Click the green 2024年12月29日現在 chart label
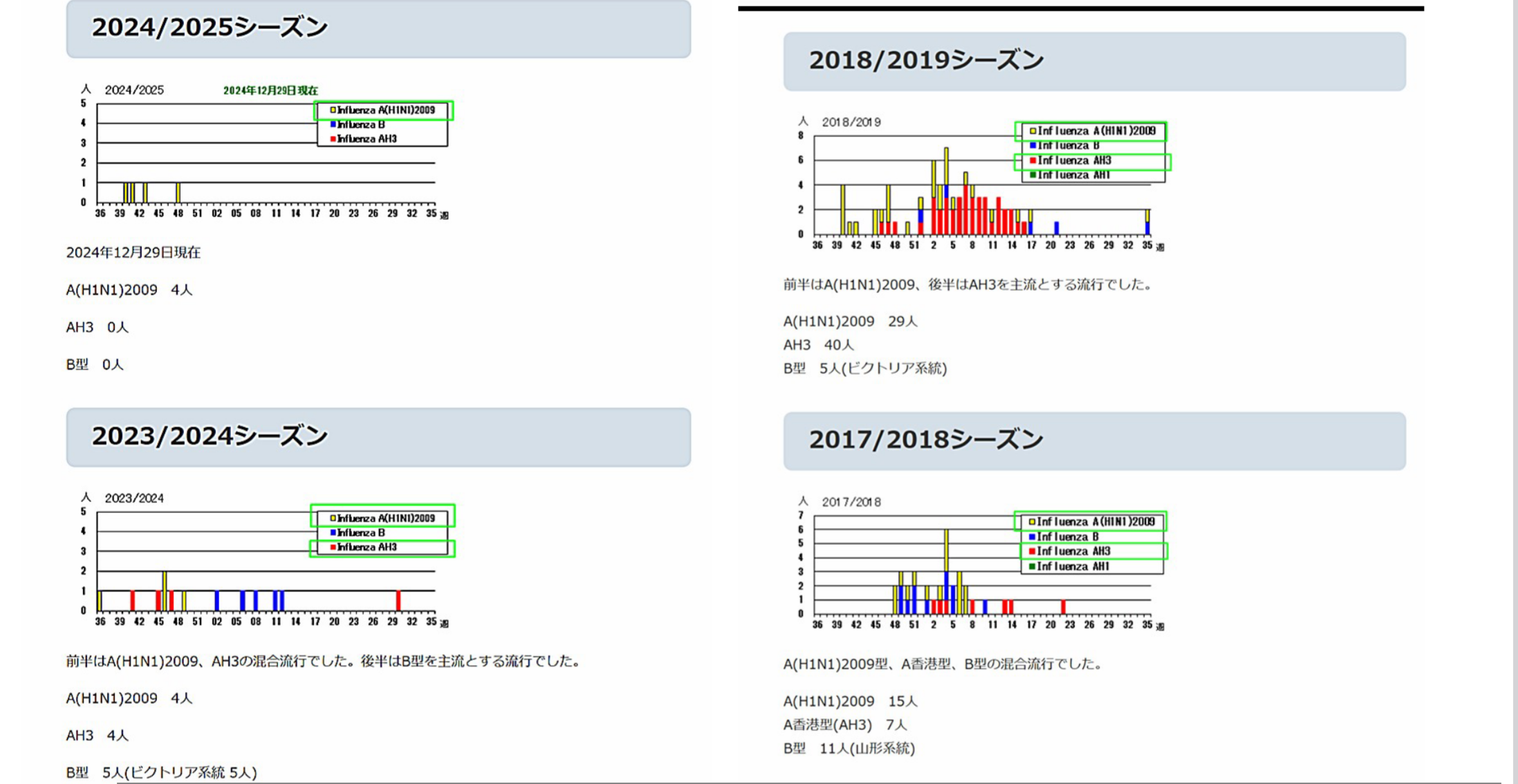This screenshot has width=1518, height=784. tap(270, 91)
